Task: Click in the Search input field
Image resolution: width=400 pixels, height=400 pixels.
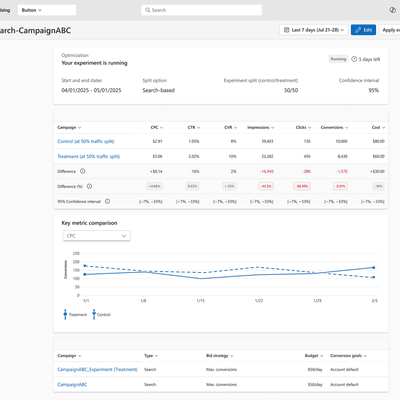Action: (201, 10)
